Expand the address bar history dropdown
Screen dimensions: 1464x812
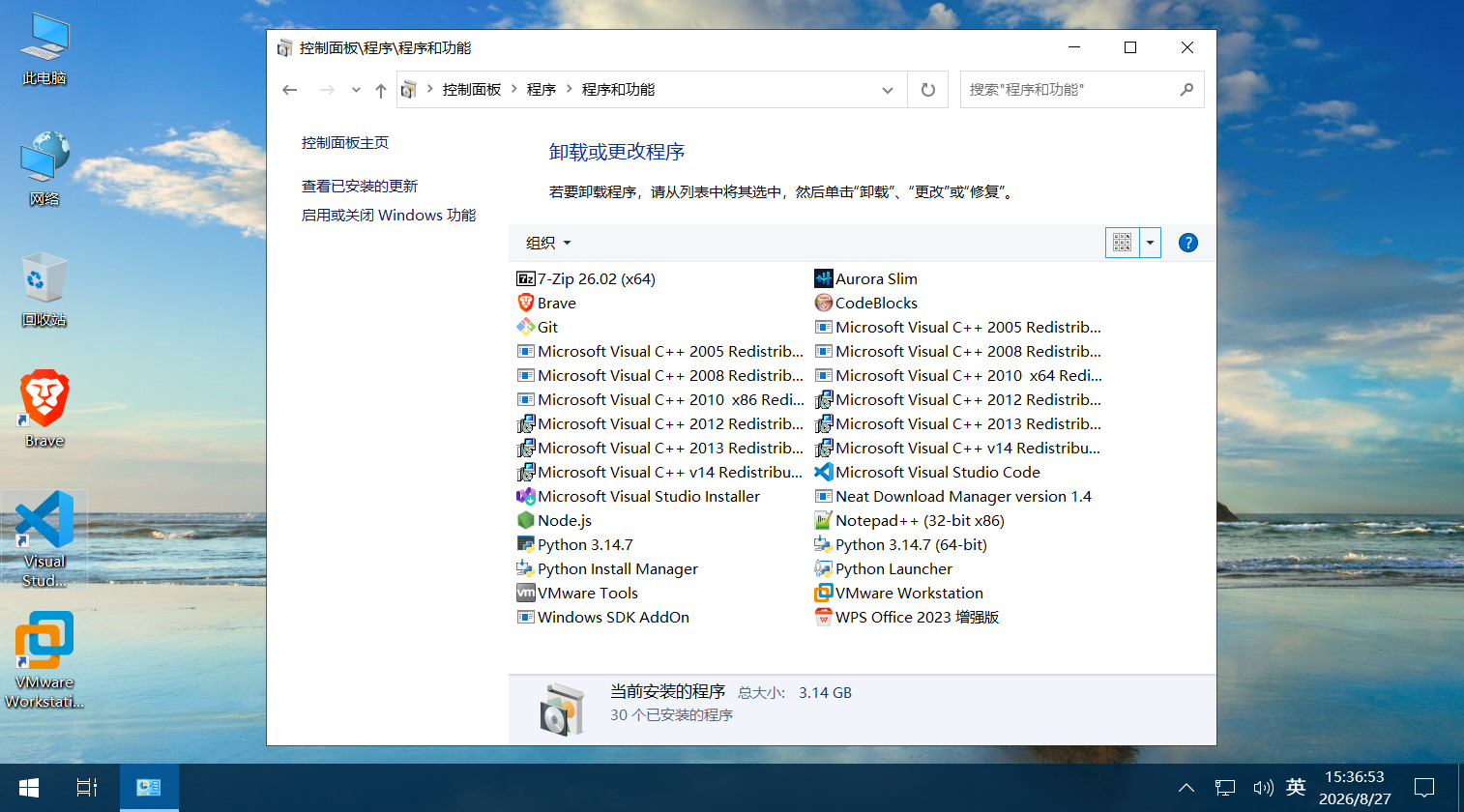pyautogui.click(x=888, y=90)
